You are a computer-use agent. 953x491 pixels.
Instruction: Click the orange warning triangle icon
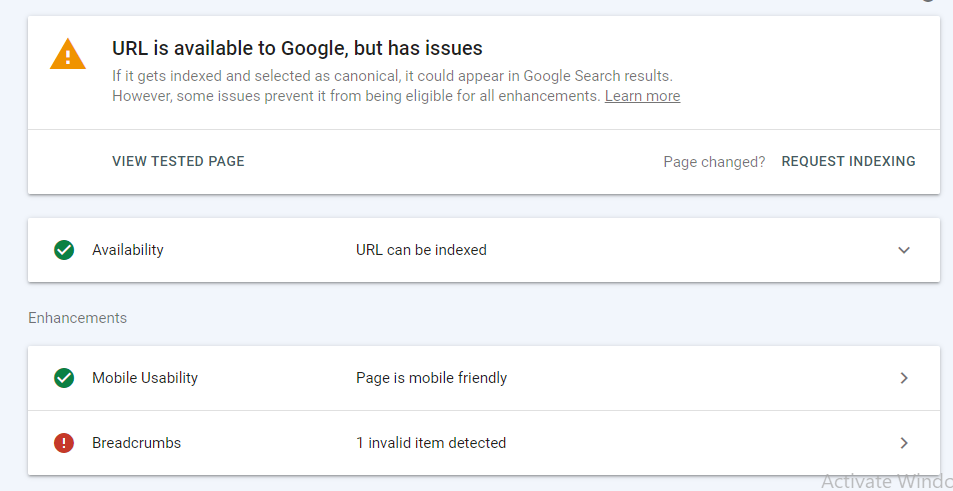[x=68, y=54]
